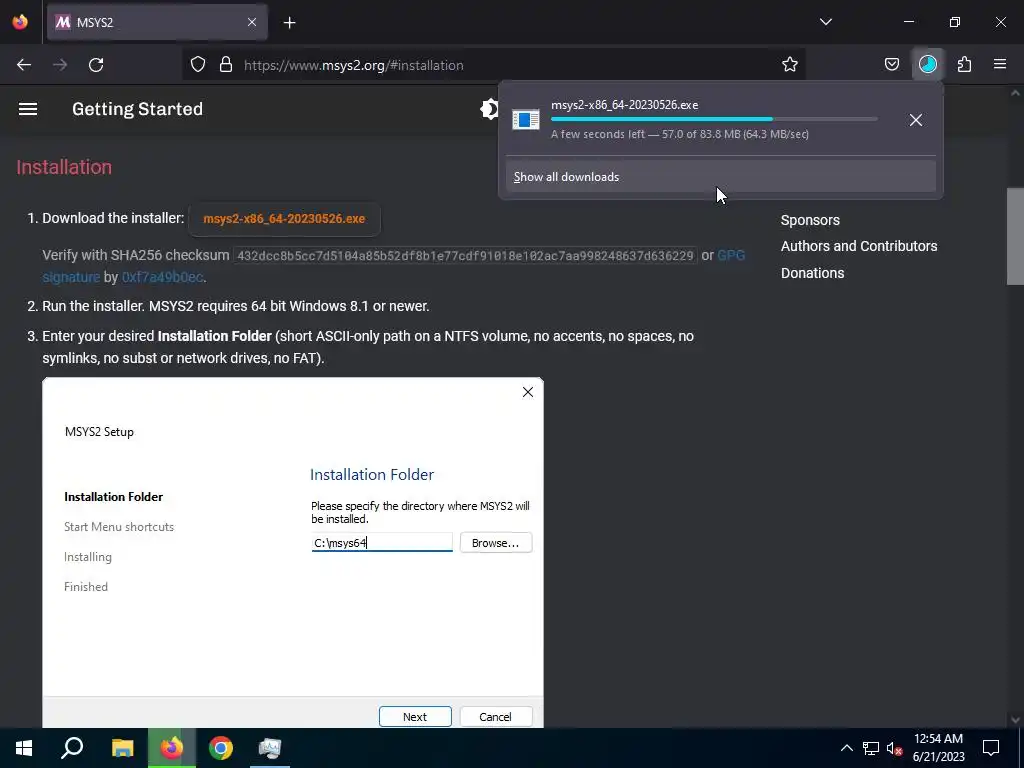Open the monitor app taskbar icon

[x=270, y=748]
